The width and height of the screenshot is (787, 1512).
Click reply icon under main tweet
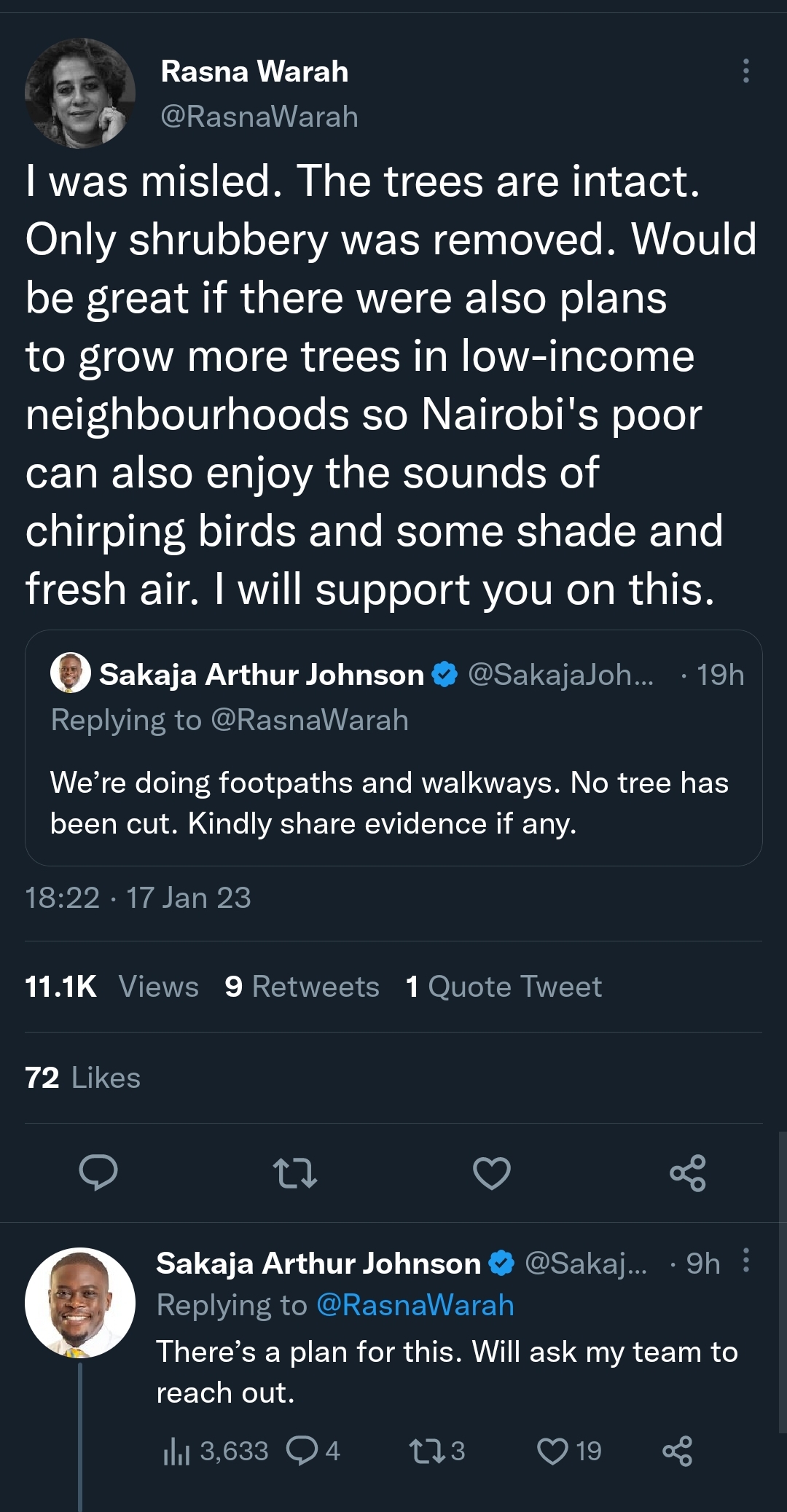tap(98, 1172)
